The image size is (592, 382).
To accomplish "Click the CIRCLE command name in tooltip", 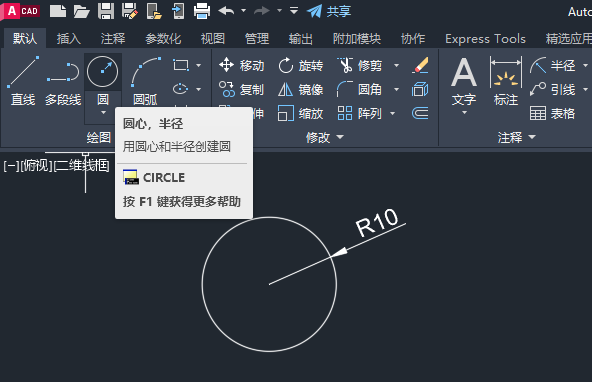I will coord(164,177).
